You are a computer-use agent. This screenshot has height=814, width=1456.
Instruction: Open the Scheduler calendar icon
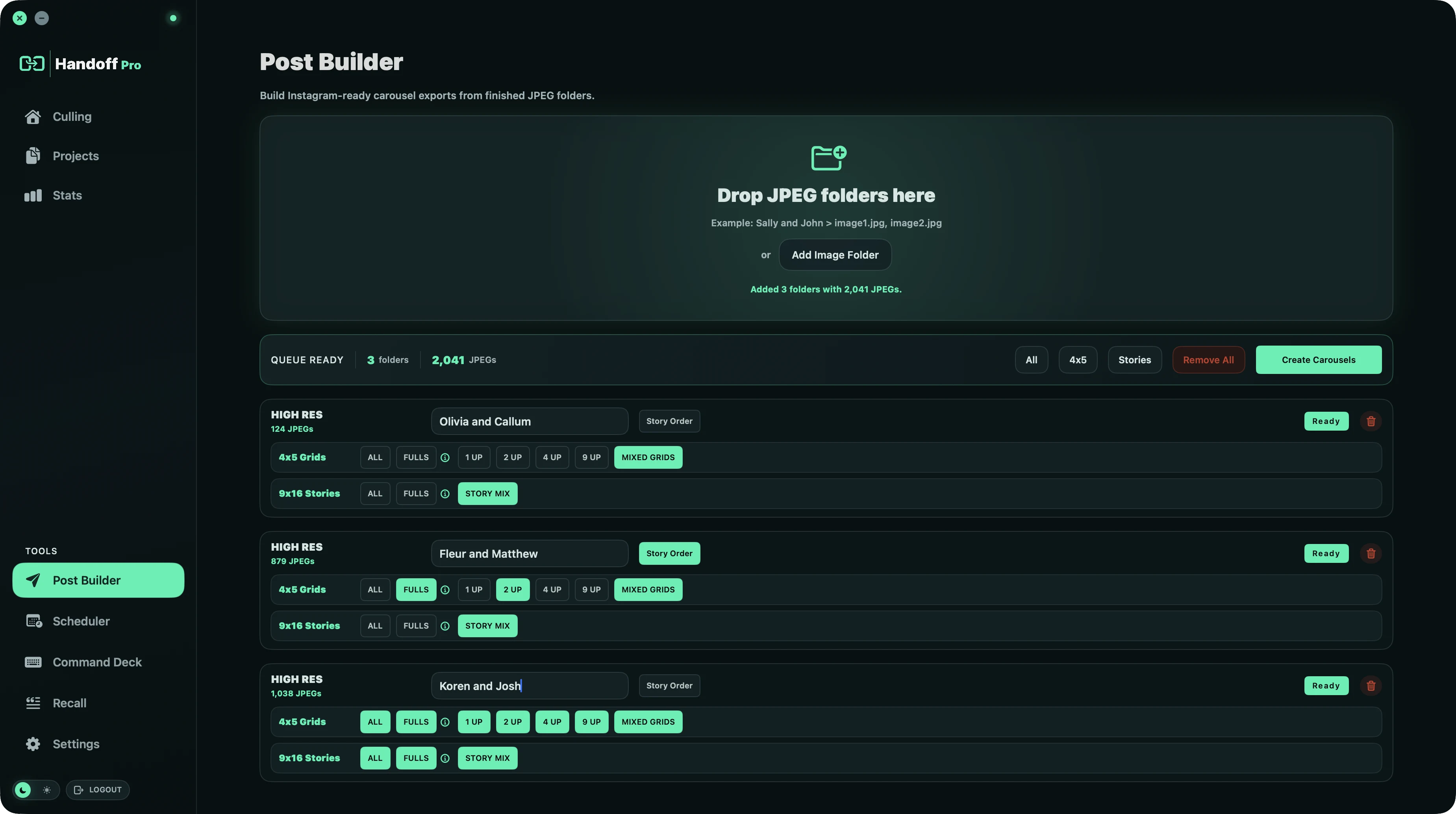click(x=34, y=622)
